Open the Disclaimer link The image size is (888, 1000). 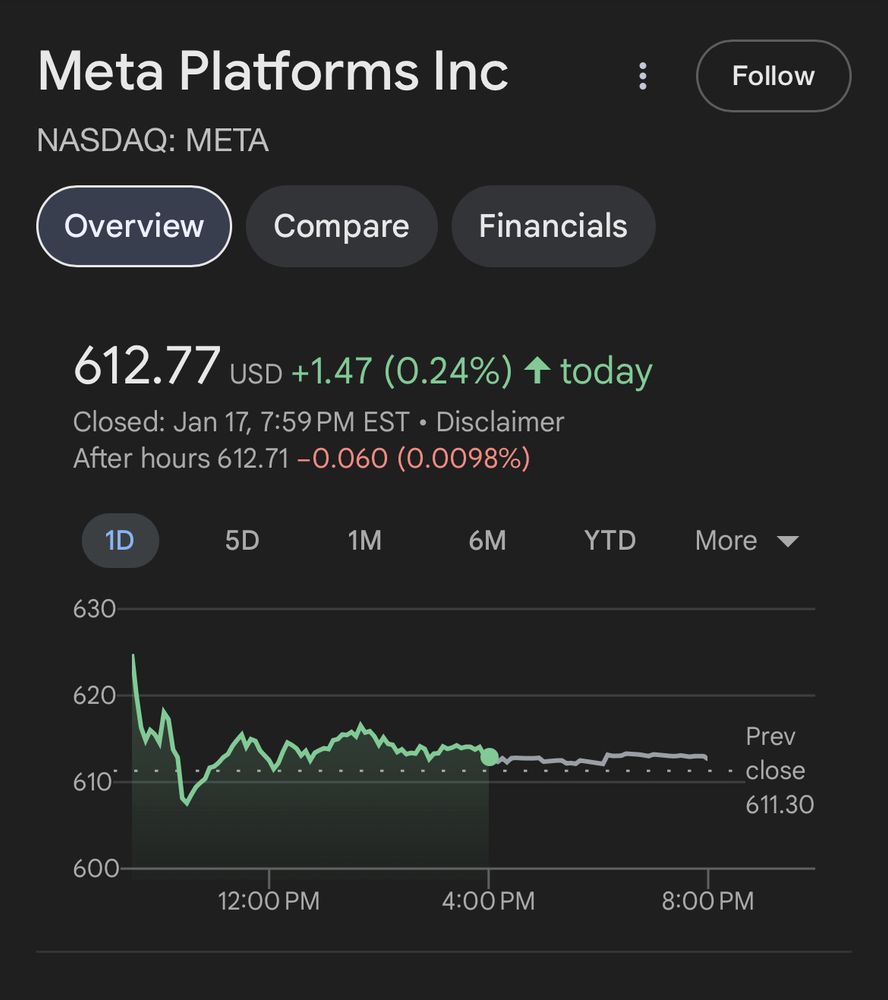500,422
